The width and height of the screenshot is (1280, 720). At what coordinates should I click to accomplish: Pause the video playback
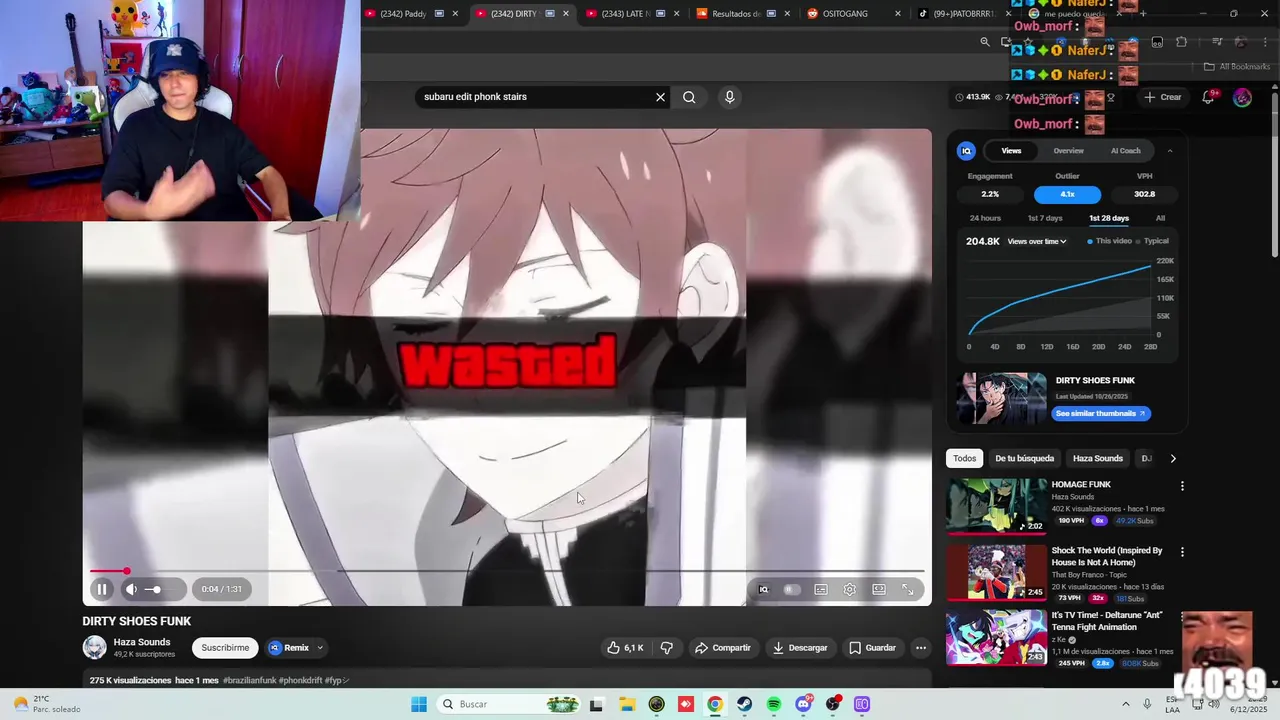101,589
